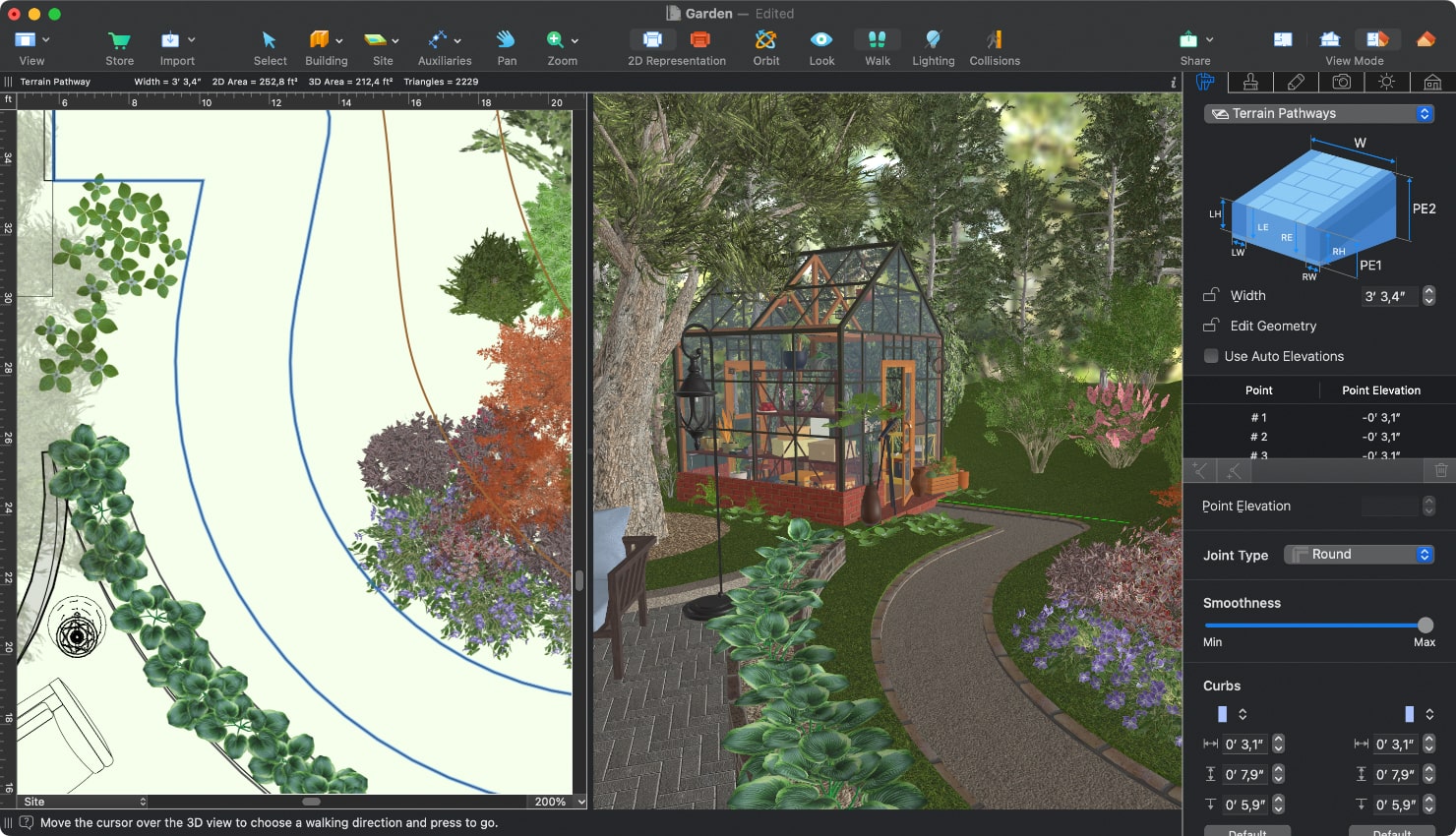Click the Site tools icon
Image resolution: width=1456 pixels, height=836 pixels.
tap(376, 40)
